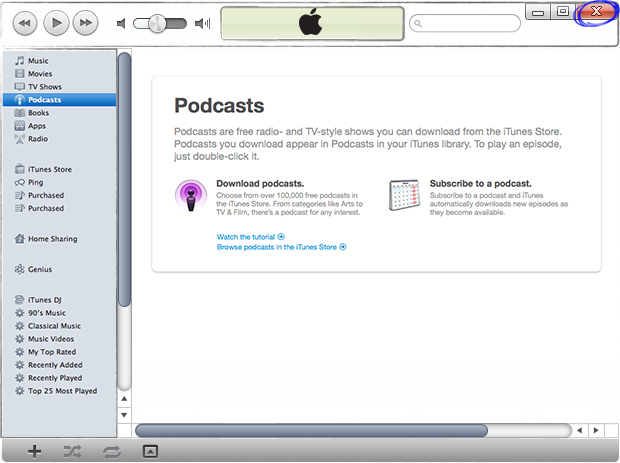Open Music library in sidebar
The image size is (620, 463).
59,60
